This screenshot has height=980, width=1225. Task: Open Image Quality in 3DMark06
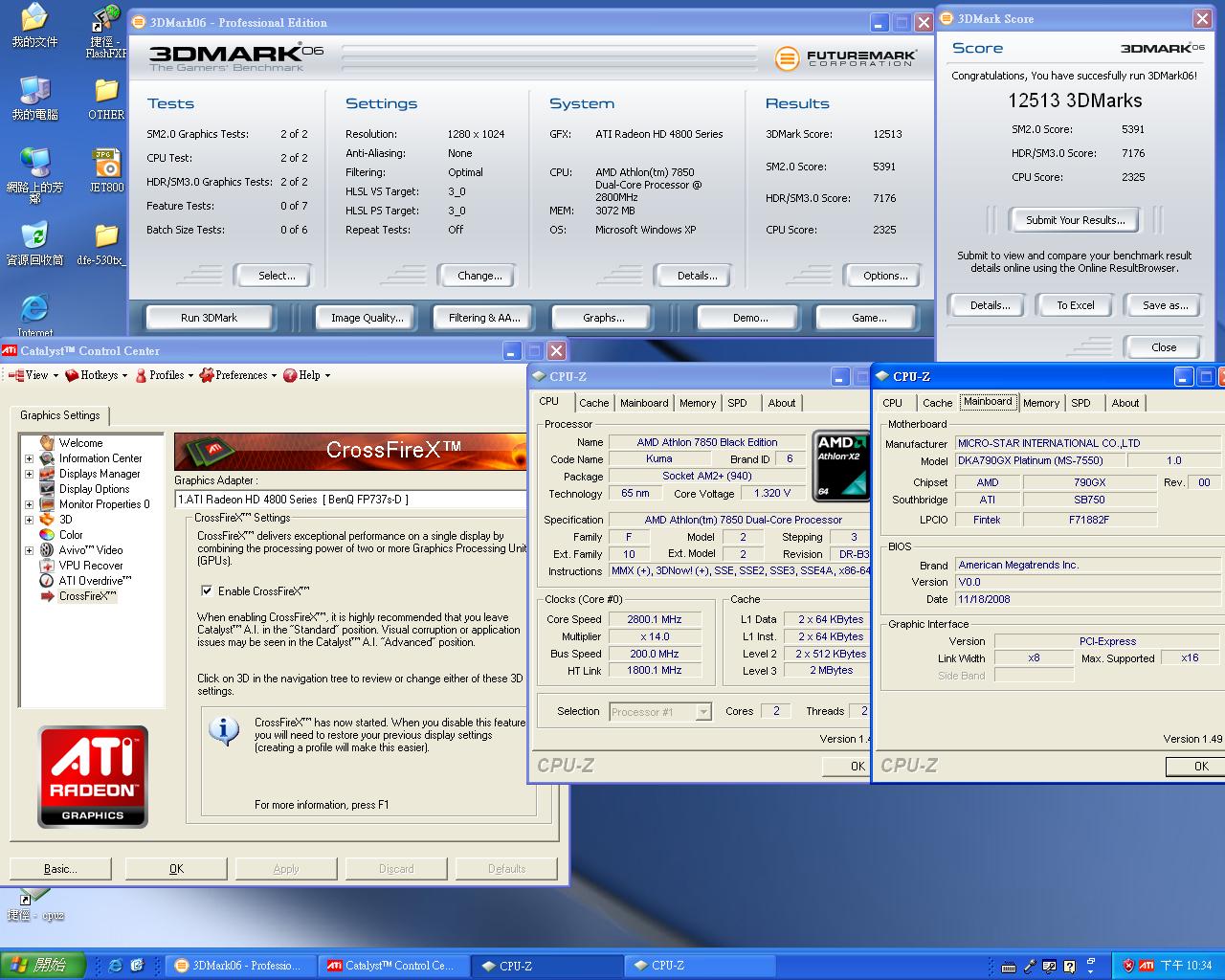367,318
